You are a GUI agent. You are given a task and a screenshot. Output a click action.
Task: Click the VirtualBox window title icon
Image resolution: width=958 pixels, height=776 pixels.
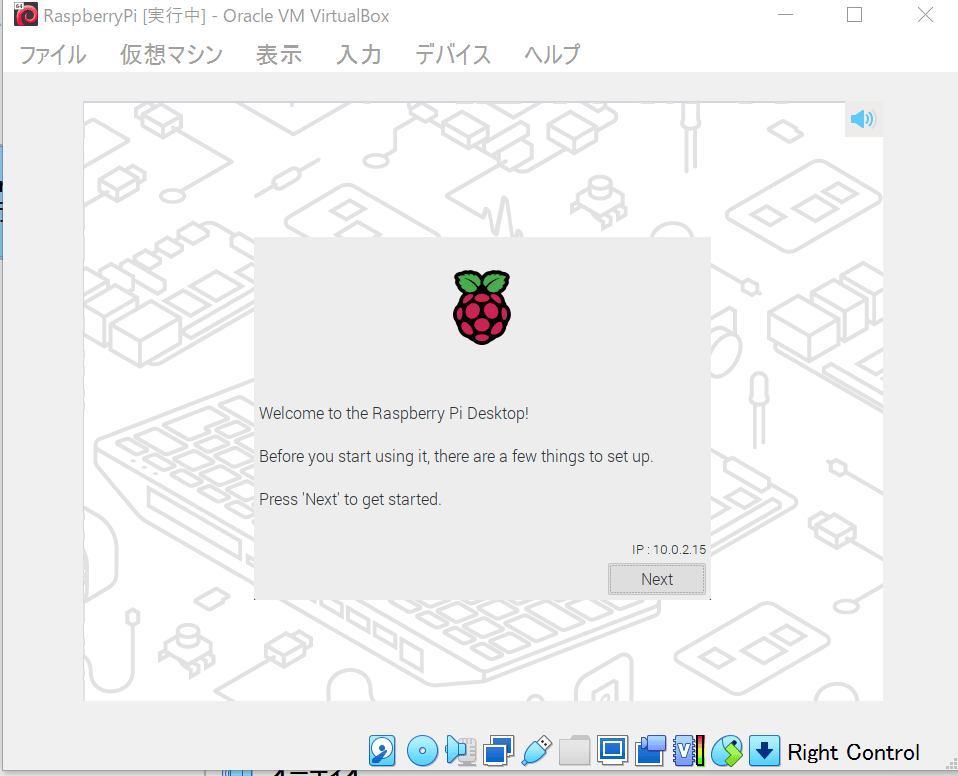pyautogui.click(x=26, y=15)
